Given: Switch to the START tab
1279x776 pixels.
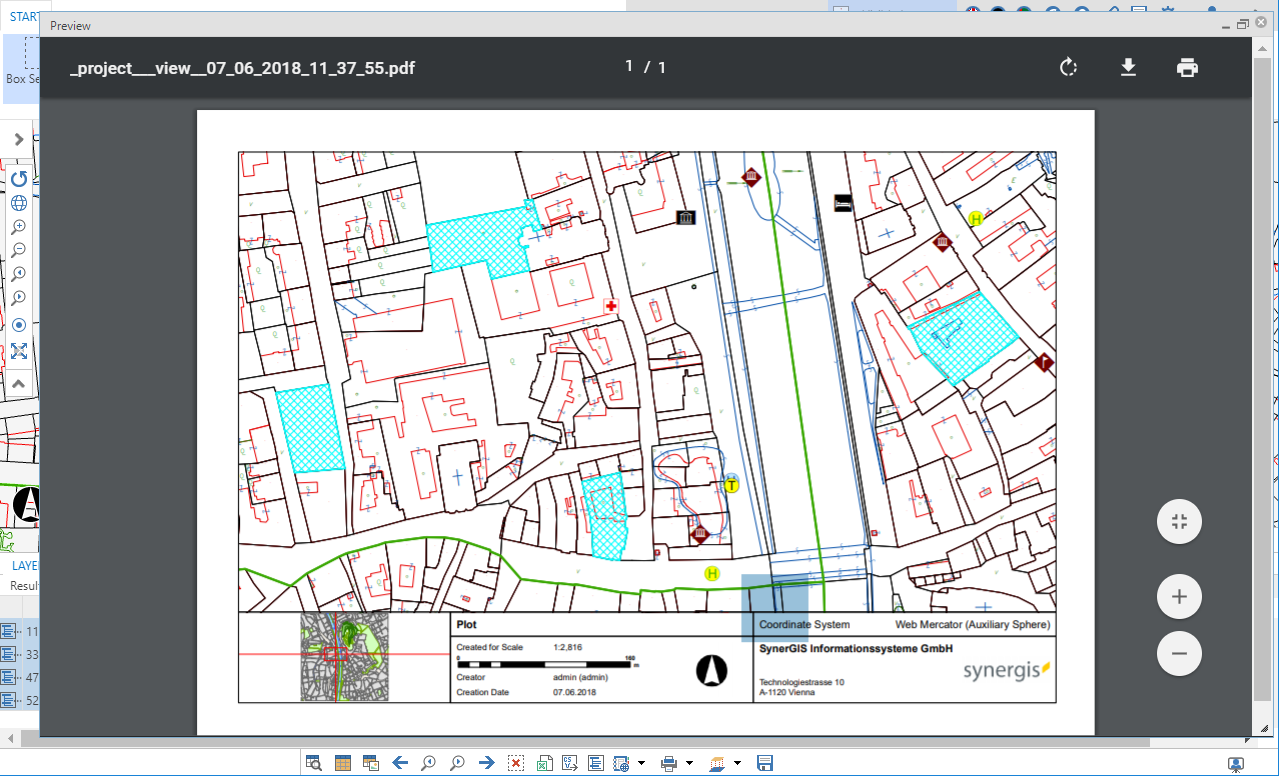Looking at the screenshot, I should [24, 17].
